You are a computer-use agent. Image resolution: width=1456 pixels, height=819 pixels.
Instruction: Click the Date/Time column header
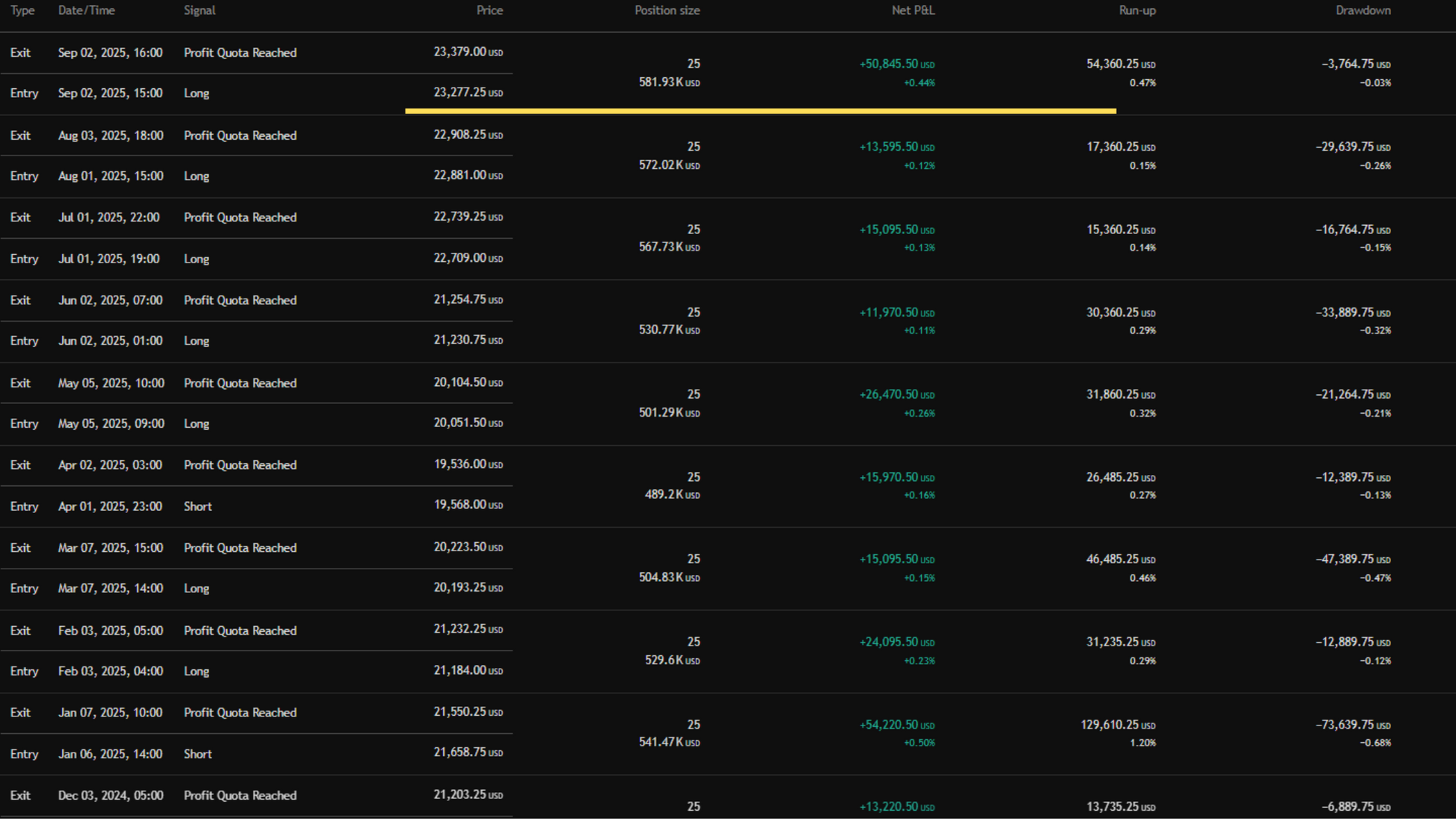[x=86, y=10]
